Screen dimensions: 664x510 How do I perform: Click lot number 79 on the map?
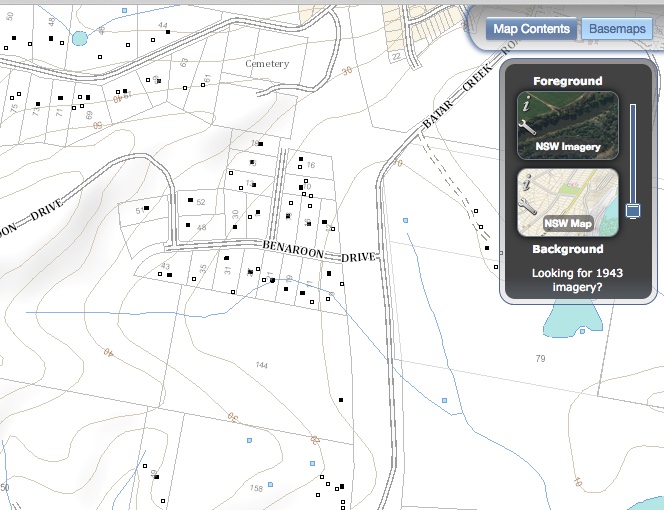point(541,358)
